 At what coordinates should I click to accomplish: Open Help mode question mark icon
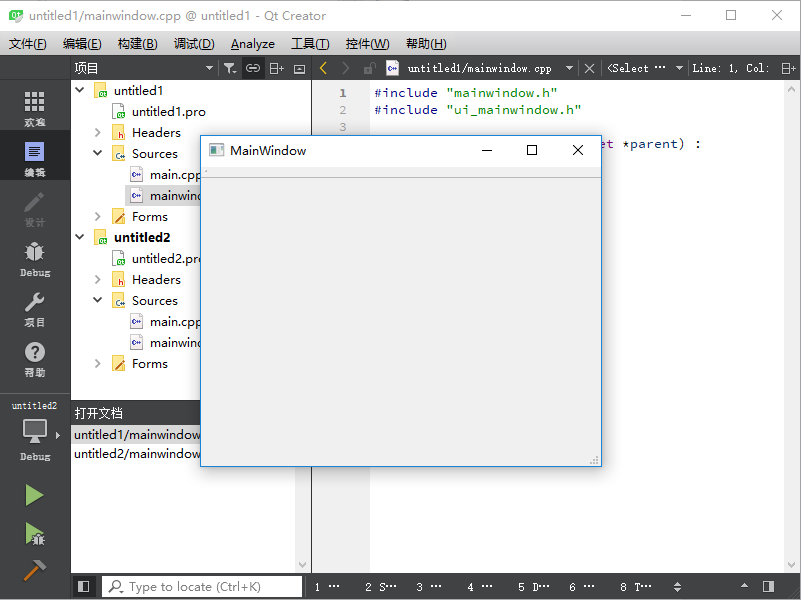point(34,359)
